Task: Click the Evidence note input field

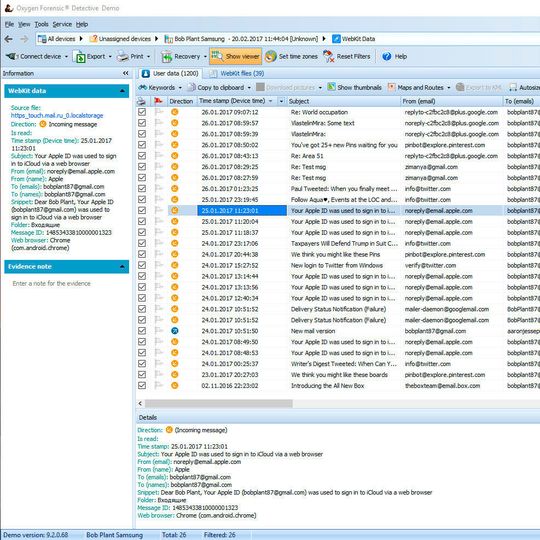Action: point(66,284)
